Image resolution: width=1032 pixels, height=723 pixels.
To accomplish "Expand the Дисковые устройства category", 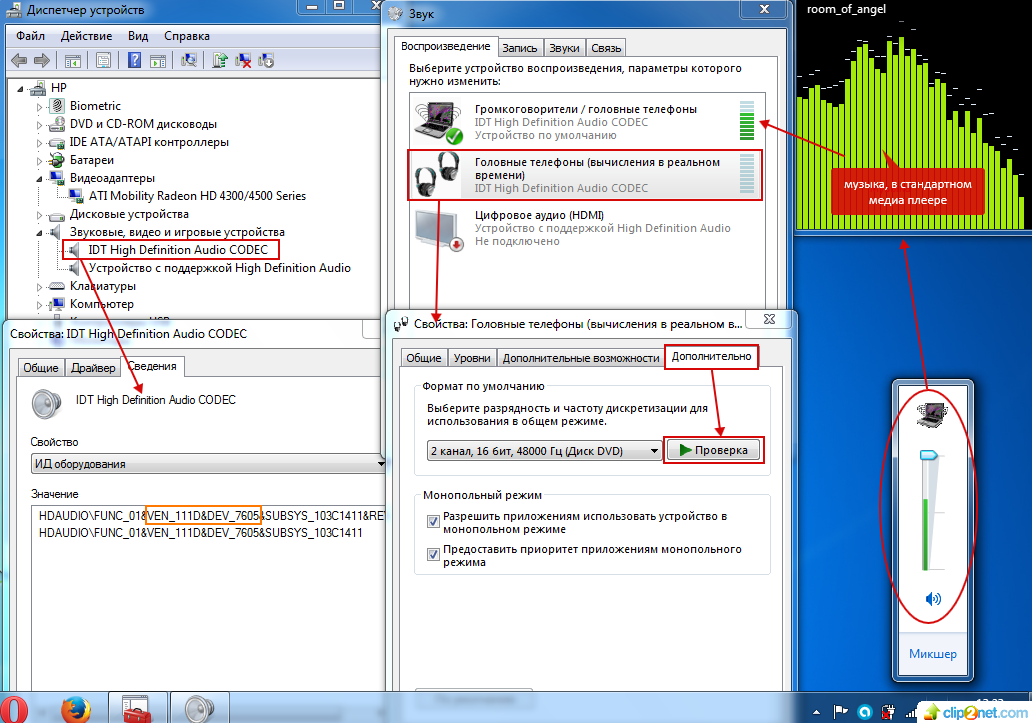I will coord(39,215).
